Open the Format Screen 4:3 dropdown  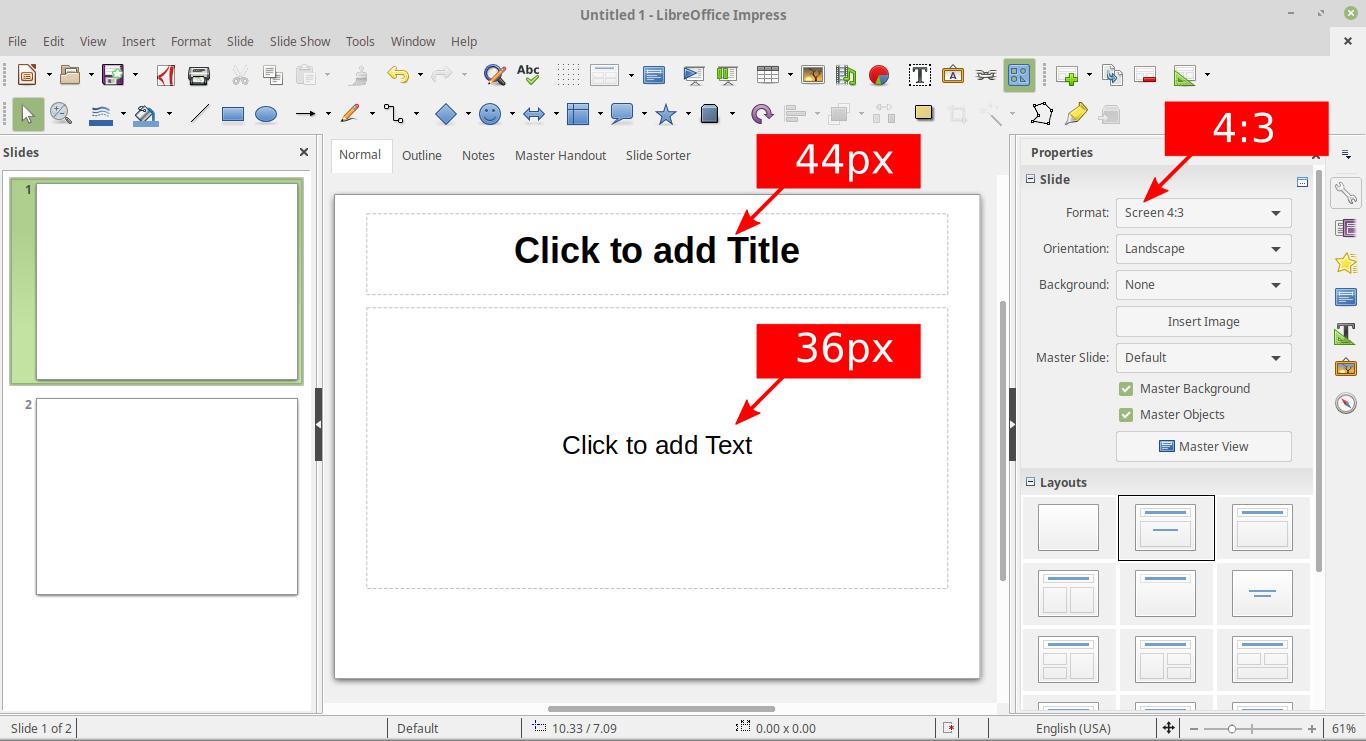(x=1203, y=213)
